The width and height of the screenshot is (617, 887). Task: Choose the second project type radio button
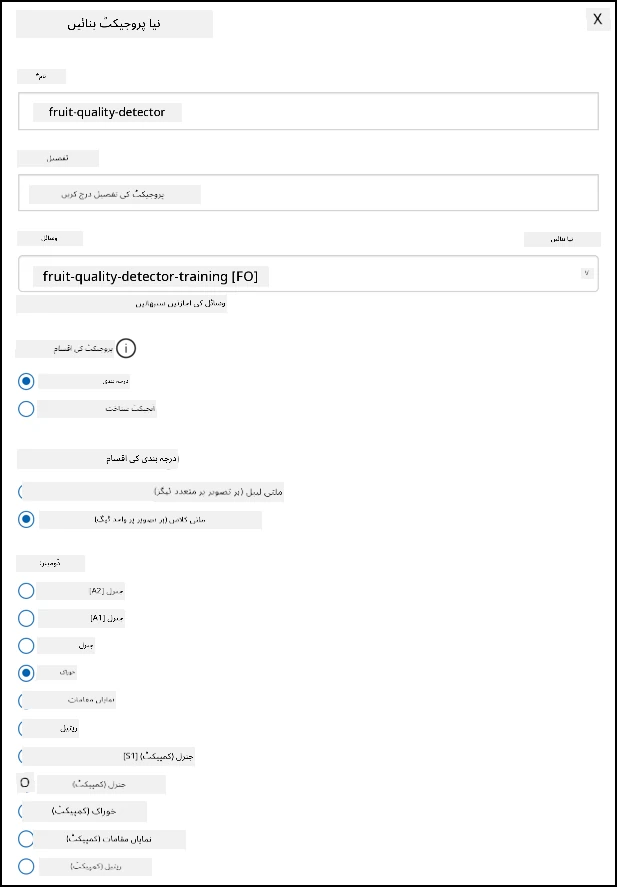click(x=26, y=409)
